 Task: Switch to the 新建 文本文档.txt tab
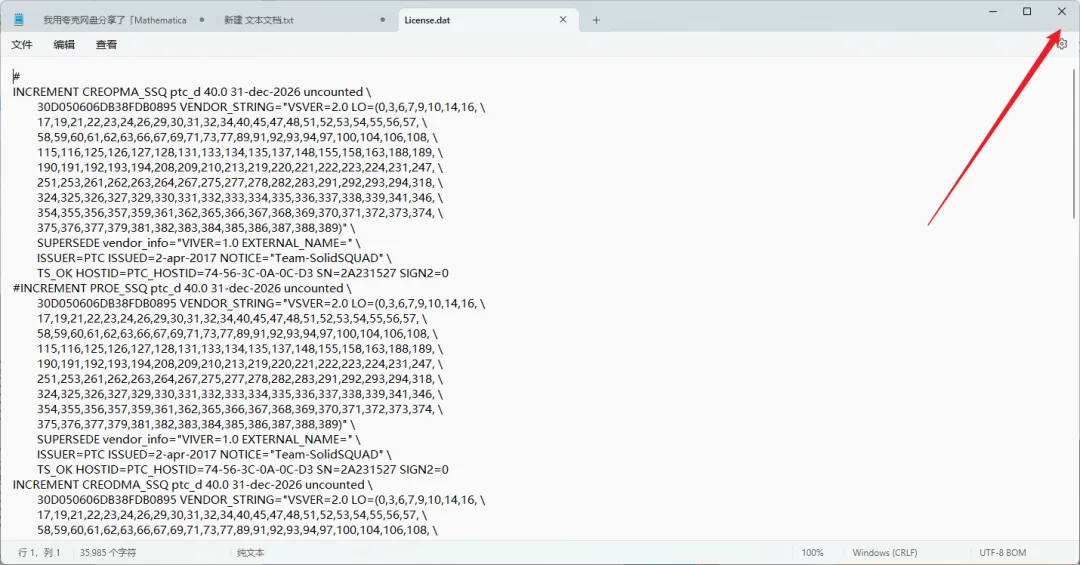pyautogui.click(x=258, y=20)
